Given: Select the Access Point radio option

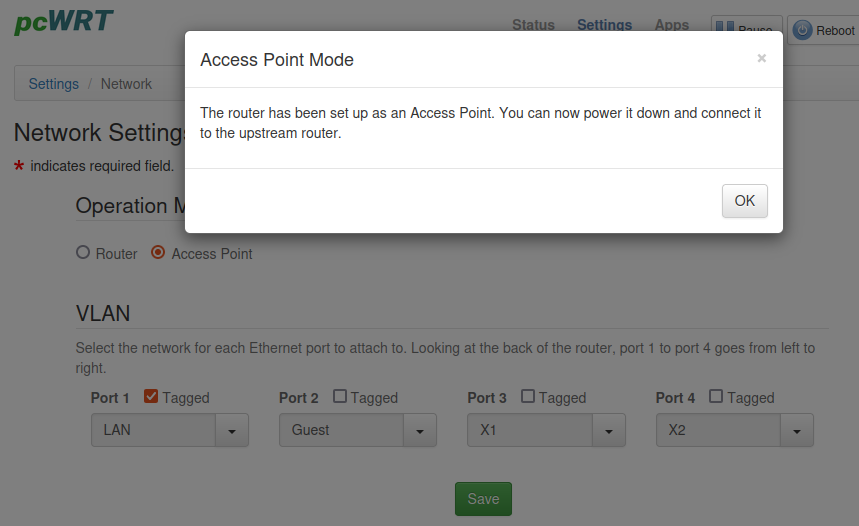Looking at the screenshot, I should 158,253.
